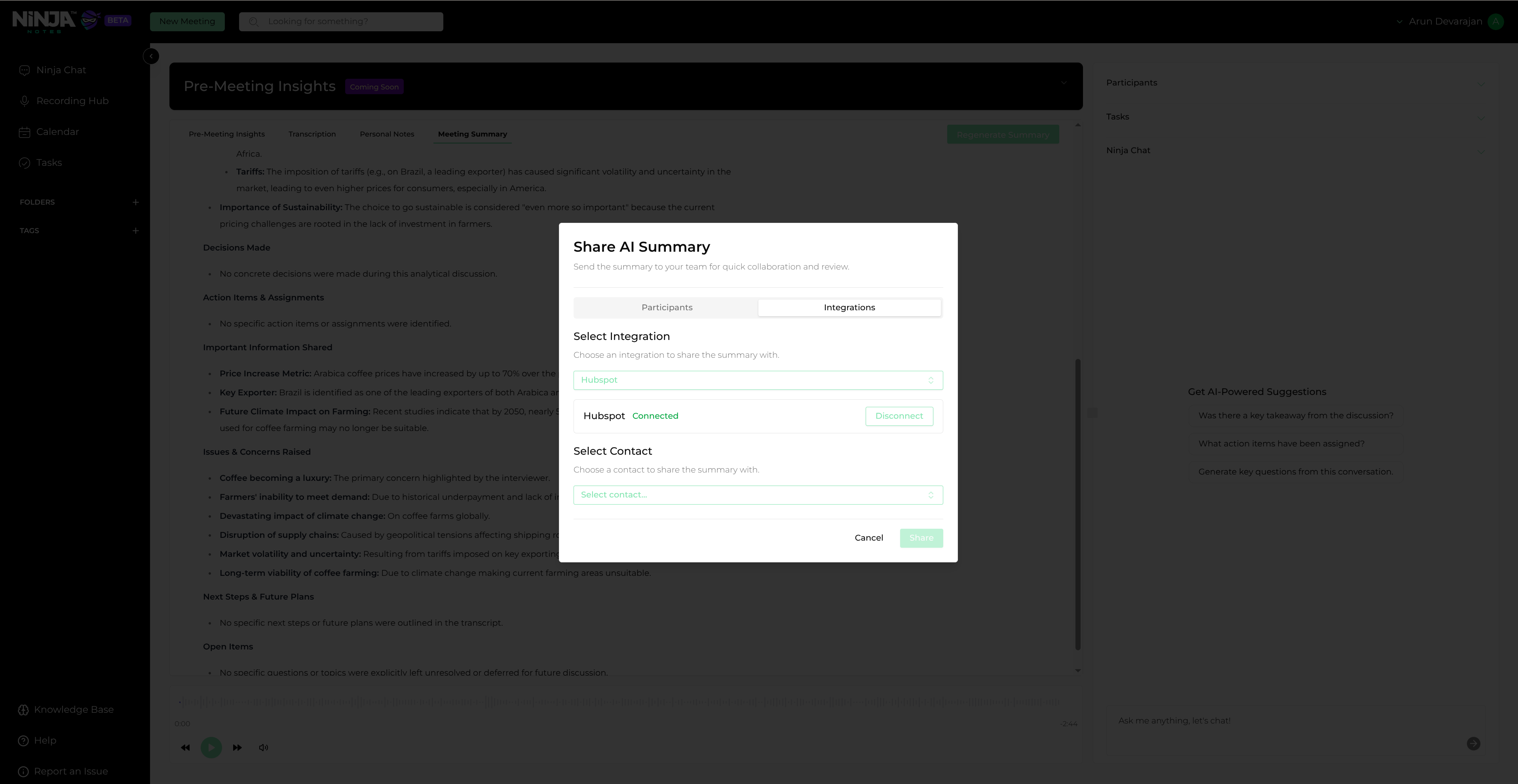Collapse the sidebar with the arrow button
Viewport: 1518px width, 784px height.
(151, 56)
